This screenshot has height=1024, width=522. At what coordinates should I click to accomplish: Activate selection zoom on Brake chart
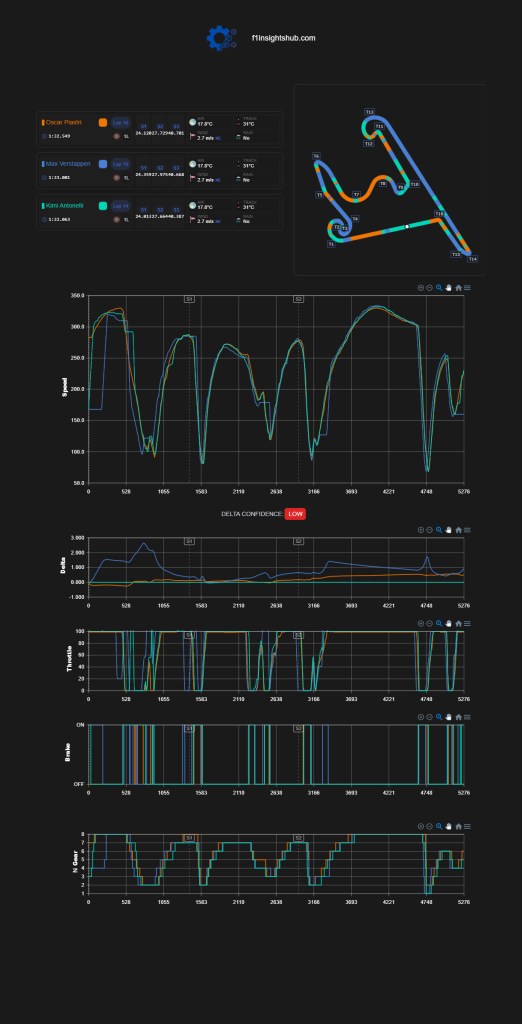pyautogui.click(x=439, y=717)
